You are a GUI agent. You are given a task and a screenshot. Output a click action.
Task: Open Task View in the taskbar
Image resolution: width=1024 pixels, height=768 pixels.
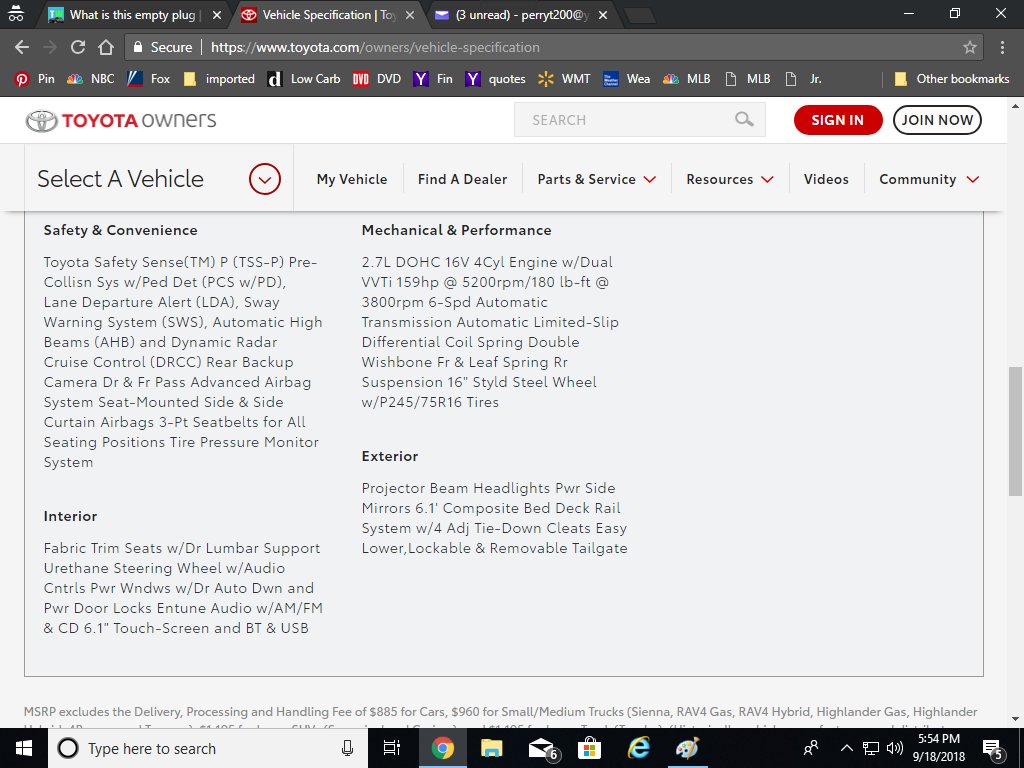tap(391, 748)
